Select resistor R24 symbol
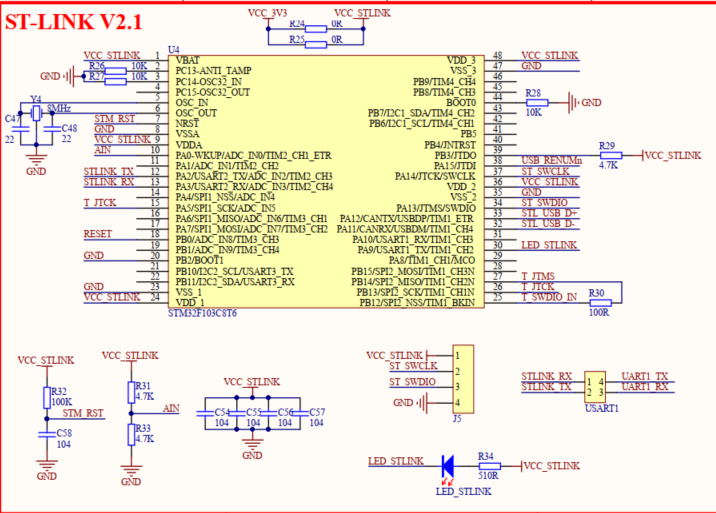Viewport: 716px width, 513px height. coord(316,29)
